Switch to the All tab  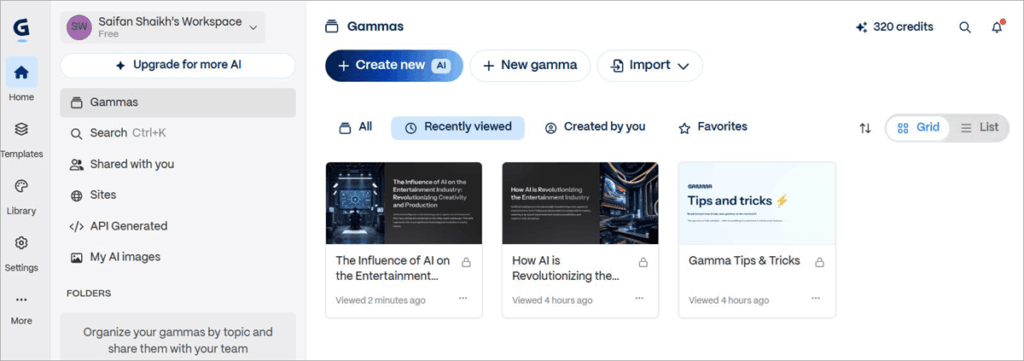point(355,127)
